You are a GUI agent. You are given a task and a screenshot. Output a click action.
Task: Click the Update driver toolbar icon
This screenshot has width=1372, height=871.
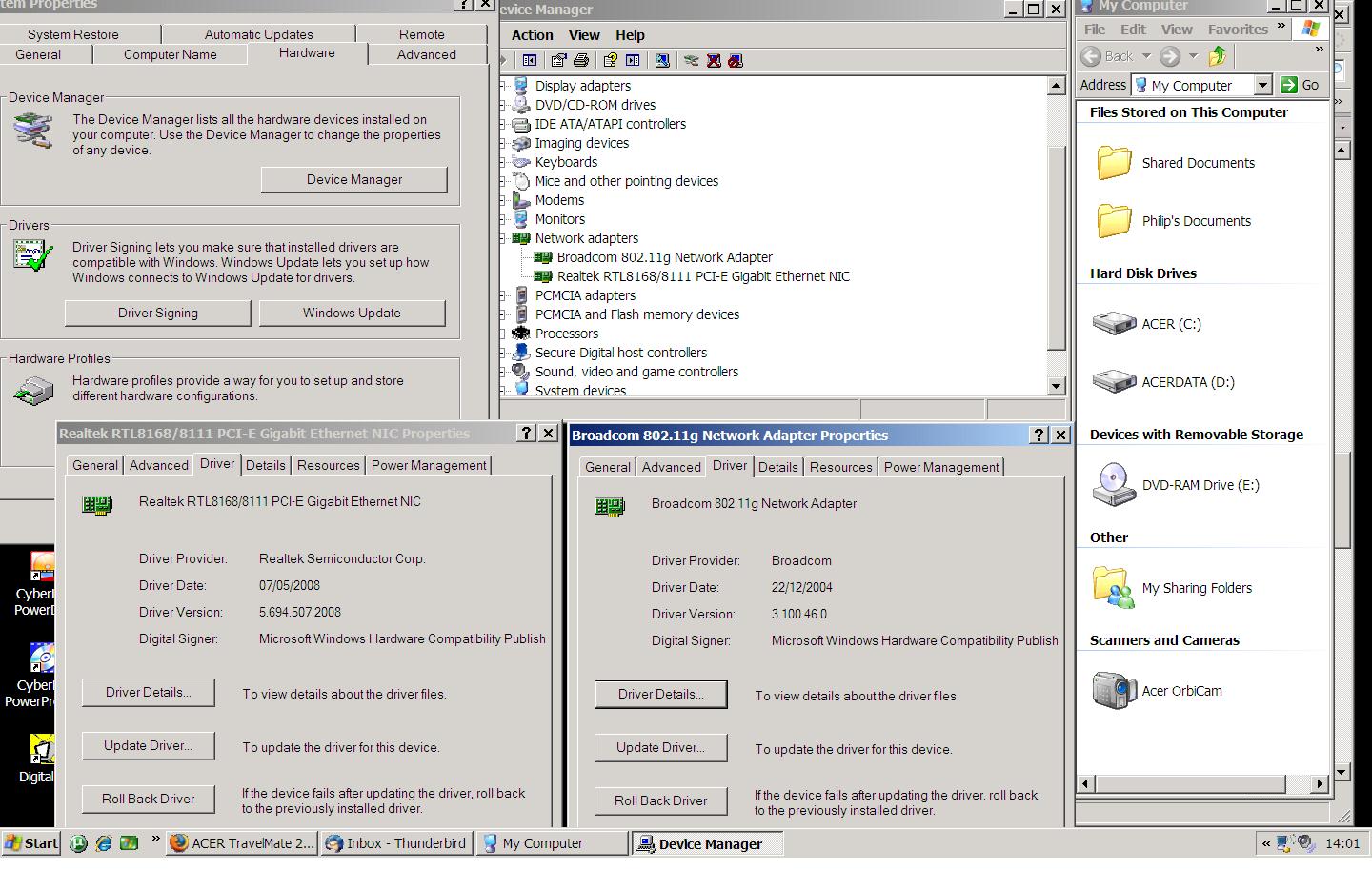[692, 60]
